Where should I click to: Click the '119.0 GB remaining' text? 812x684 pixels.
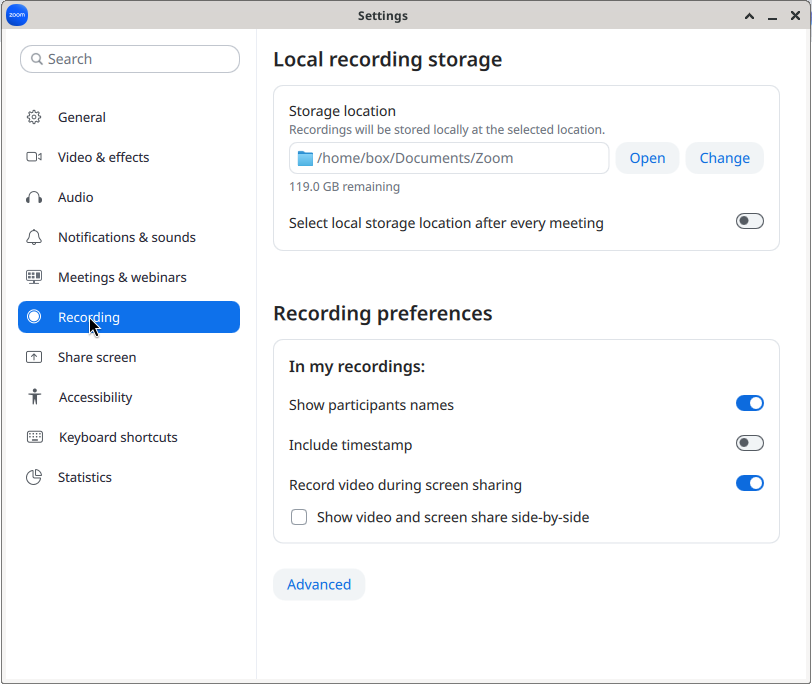(x=344, y=186)
